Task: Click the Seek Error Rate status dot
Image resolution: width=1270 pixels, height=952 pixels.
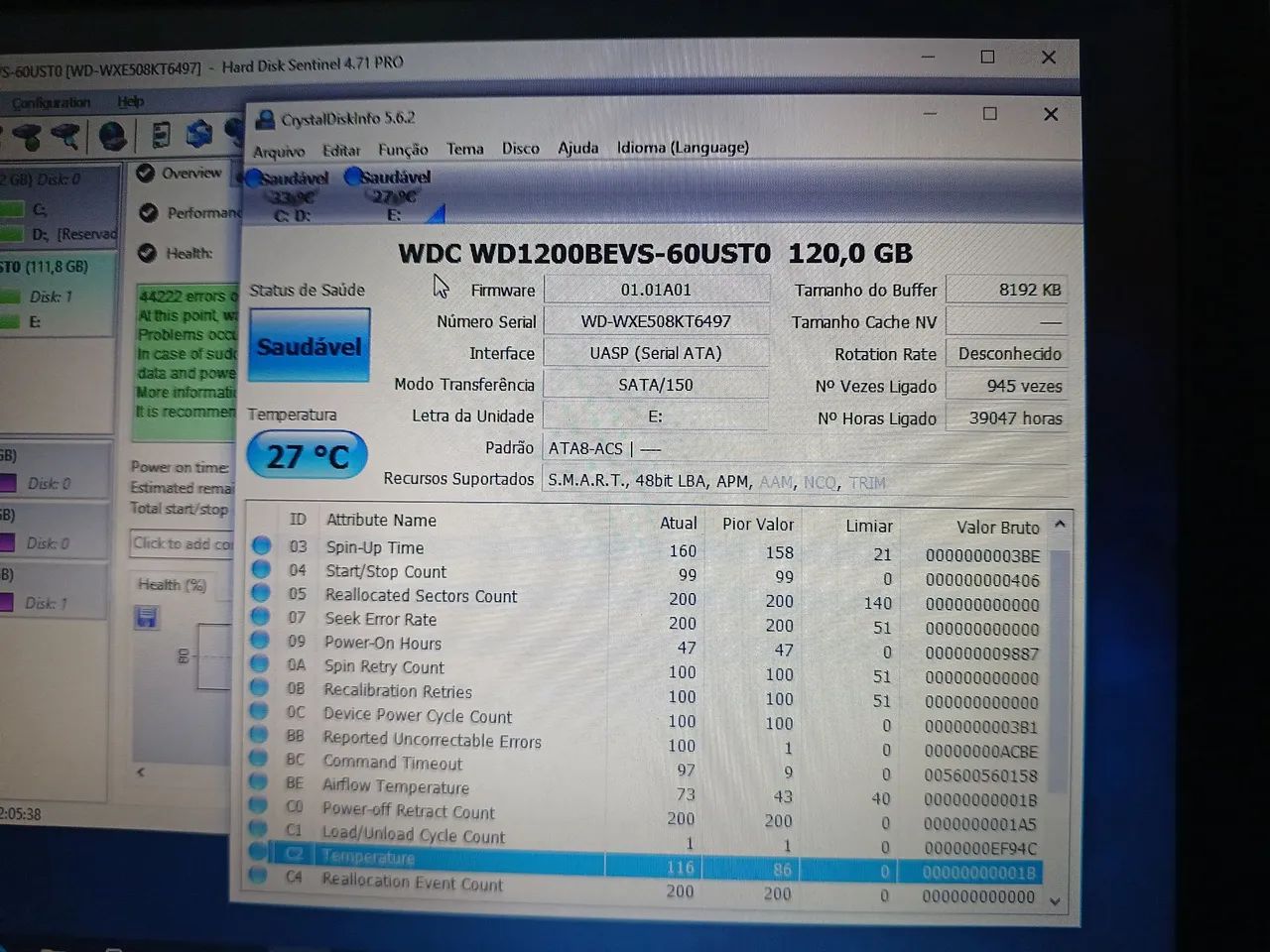Action: click(x=261, y=617)
